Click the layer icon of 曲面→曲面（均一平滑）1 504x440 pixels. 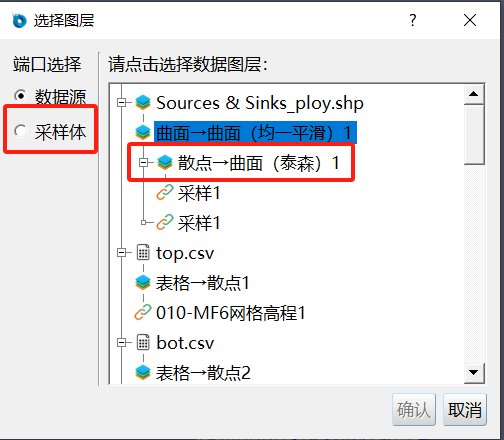(143, 133)
